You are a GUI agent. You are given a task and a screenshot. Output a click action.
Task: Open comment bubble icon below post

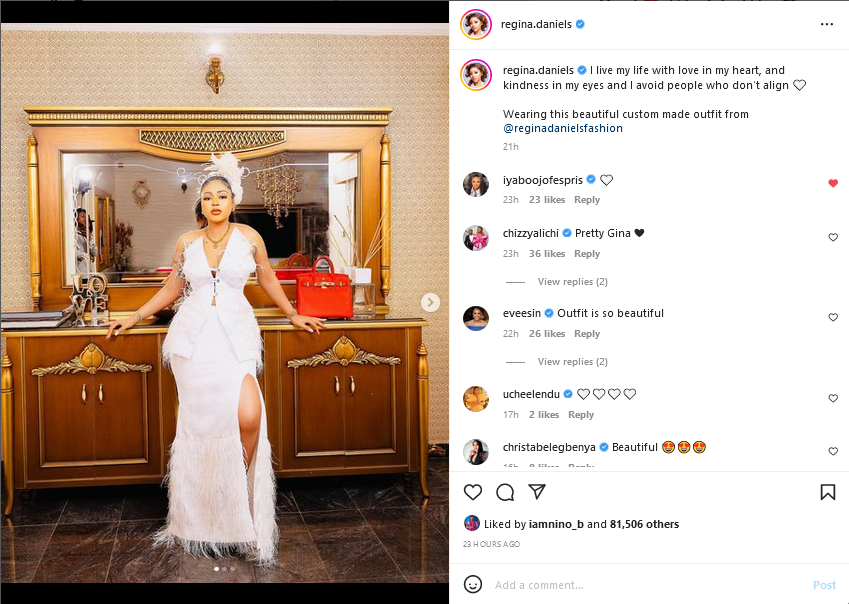(x=505, y=492)
